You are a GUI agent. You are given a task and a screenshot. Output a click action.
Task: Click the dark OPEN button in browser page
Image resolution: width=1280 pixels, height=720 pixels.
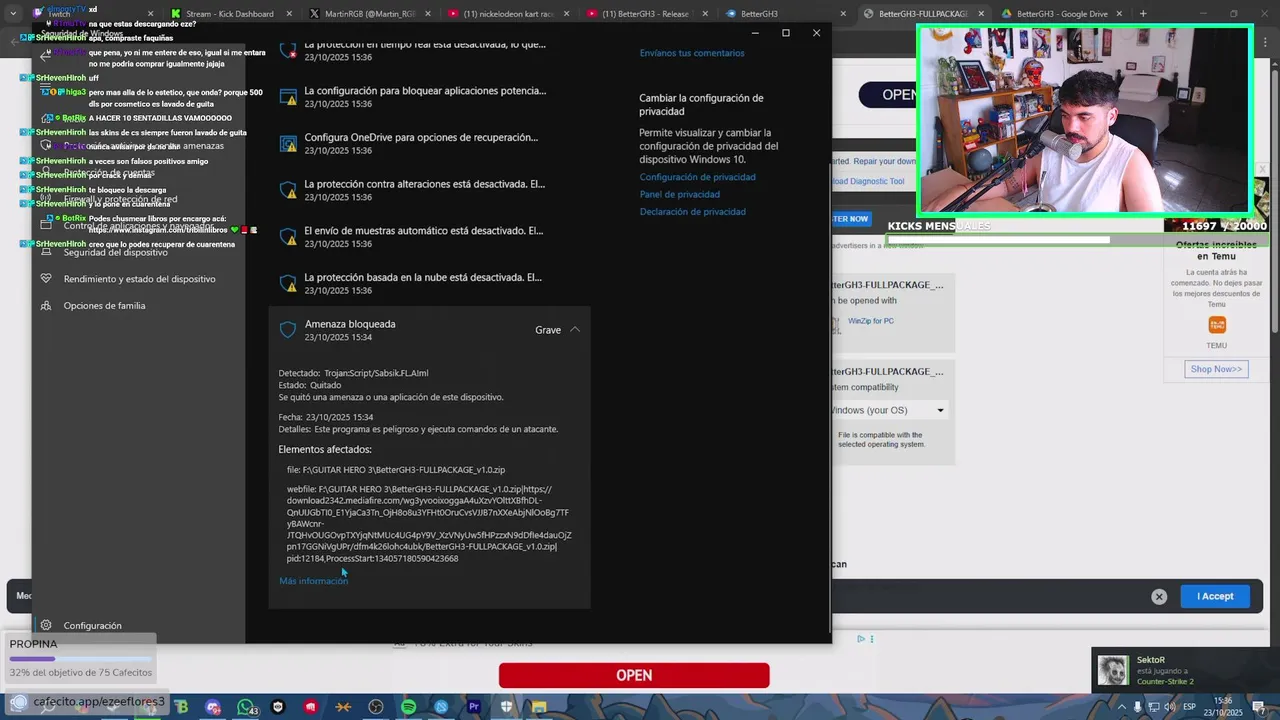[x=887, y=95]
